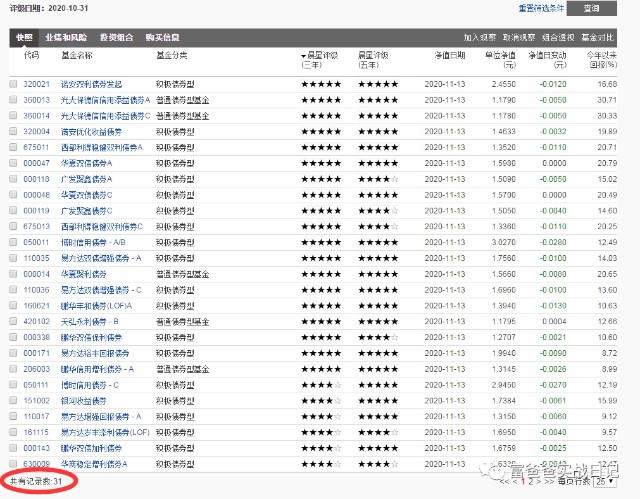Check the box next to fund 000047
The height and width of the screenshot is (499, 640).
13,163
